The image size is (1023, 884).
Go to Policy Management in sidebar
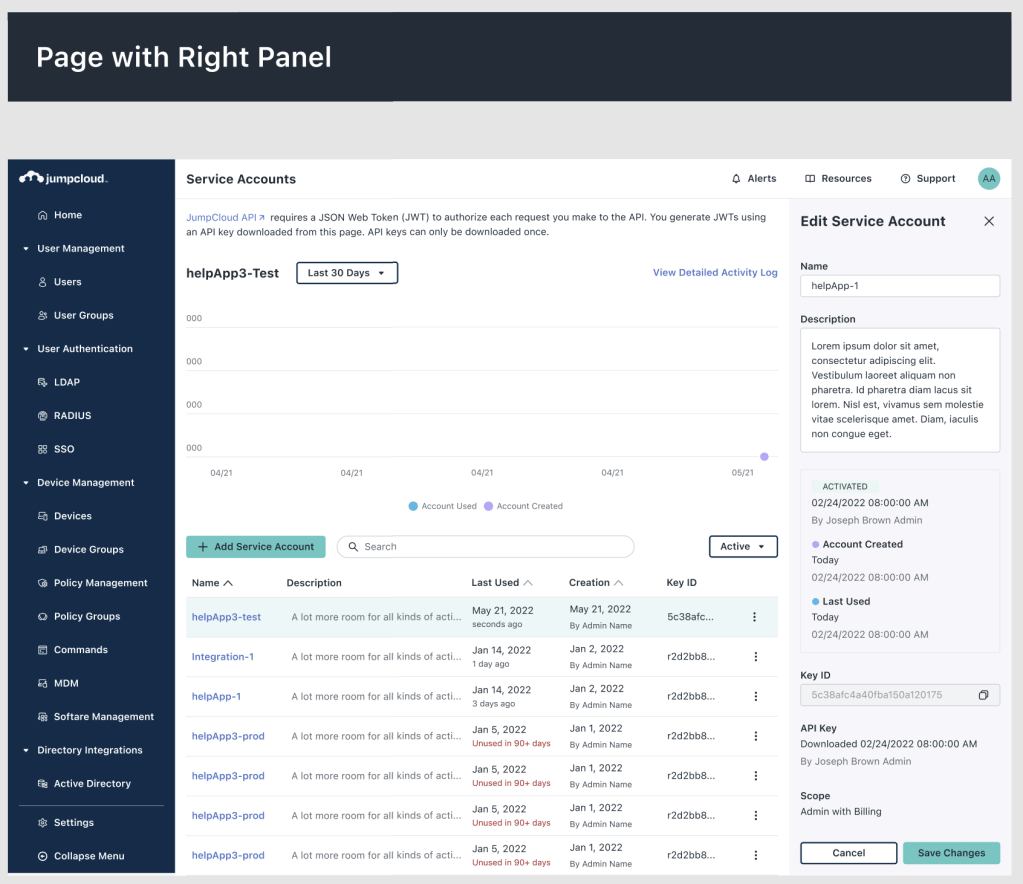(100, 583)
